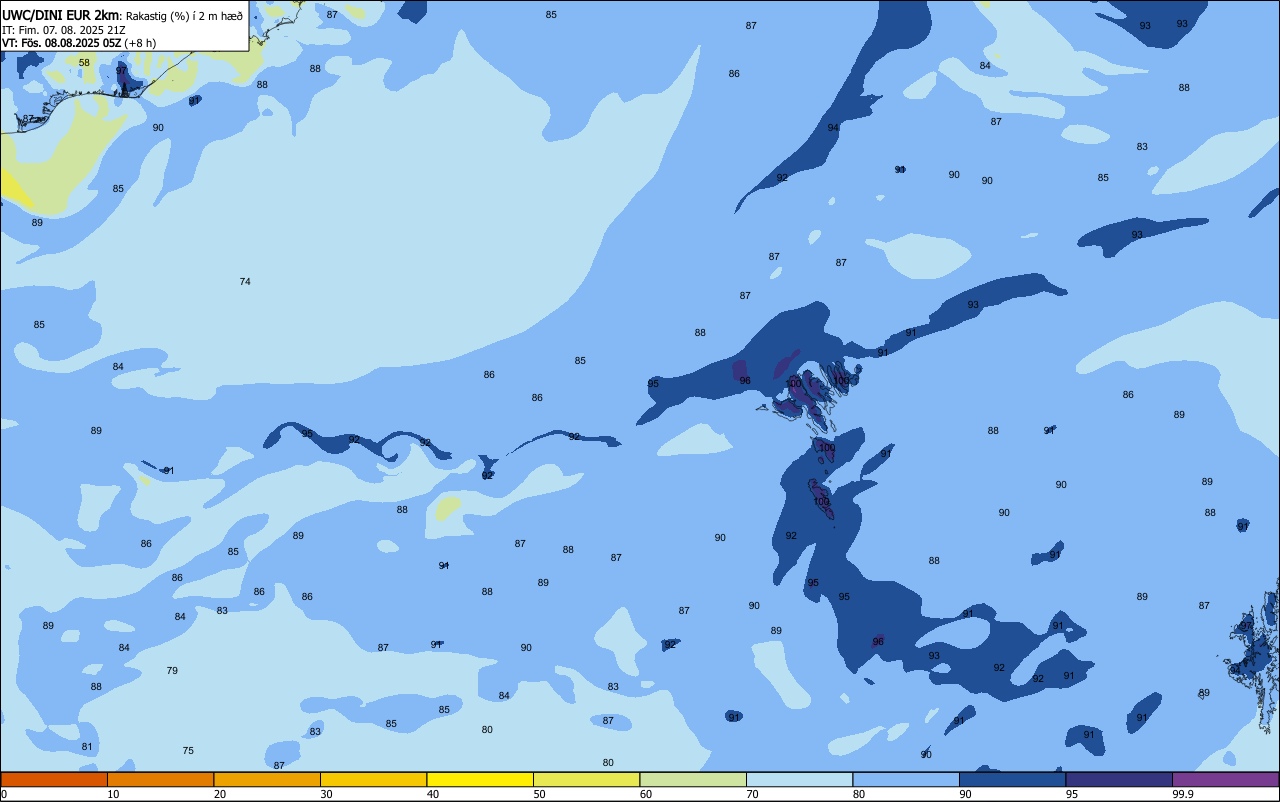Pick the pale green 60–70 legend swatch
This screenshot has height=802, width=1280.
tap(693, 779)
